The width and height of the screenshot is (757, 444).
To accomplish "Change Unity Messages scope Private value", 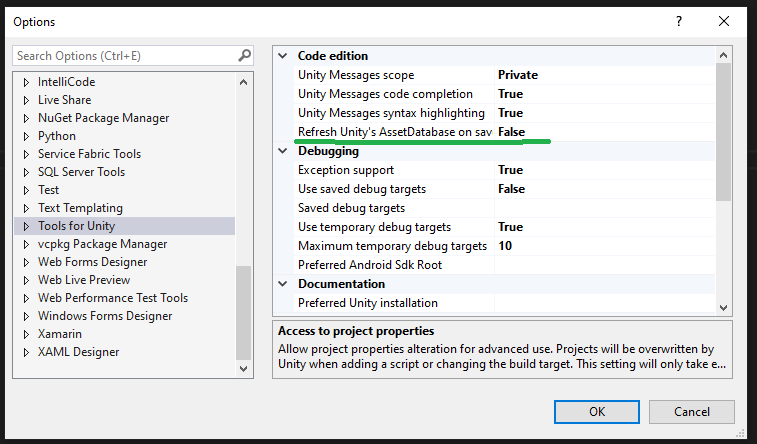I will [517, 75].
